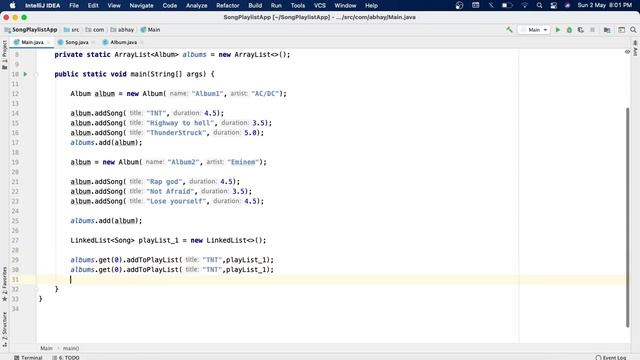Image resolution: width=640 pixels, height=360 pixels.
Task: Open the Apple menu
Action: point(13,6)
